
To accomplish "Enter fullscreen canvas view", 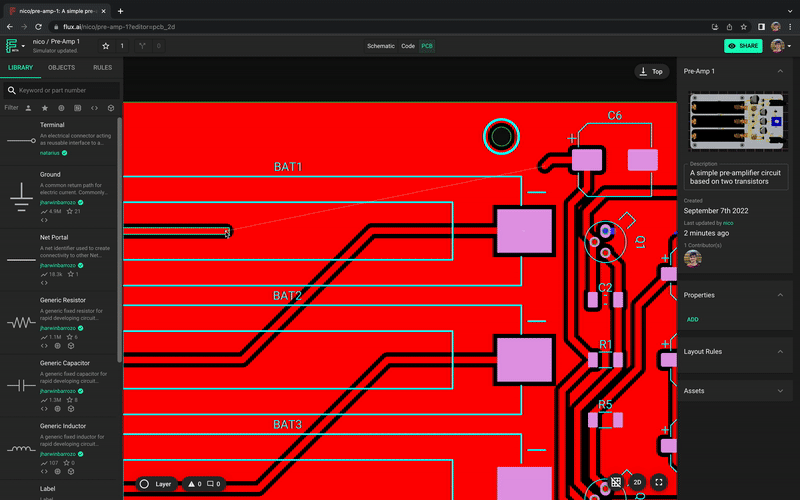I will pos(659,482).
